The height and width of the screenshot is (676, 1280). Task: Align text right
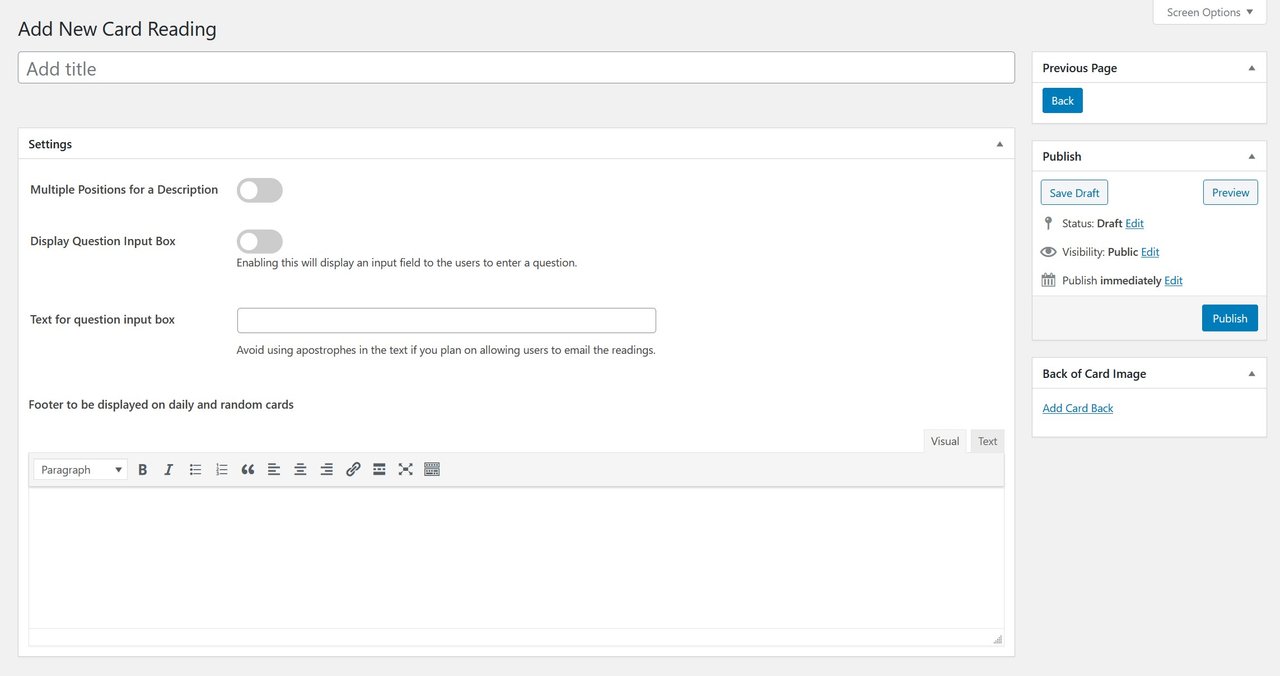[x=326, y=469]
